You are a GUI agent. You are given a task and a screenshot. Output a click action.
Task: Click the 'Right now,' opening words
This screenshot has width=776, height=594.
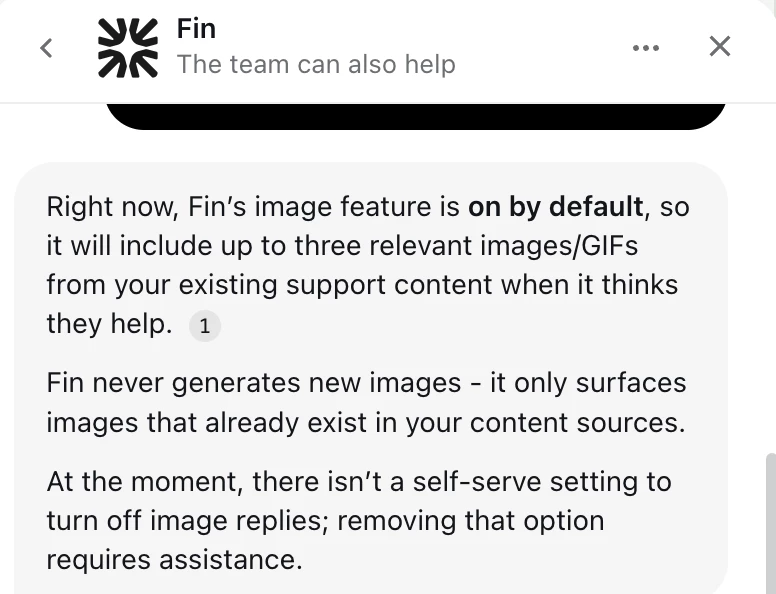tap(112, 206)
